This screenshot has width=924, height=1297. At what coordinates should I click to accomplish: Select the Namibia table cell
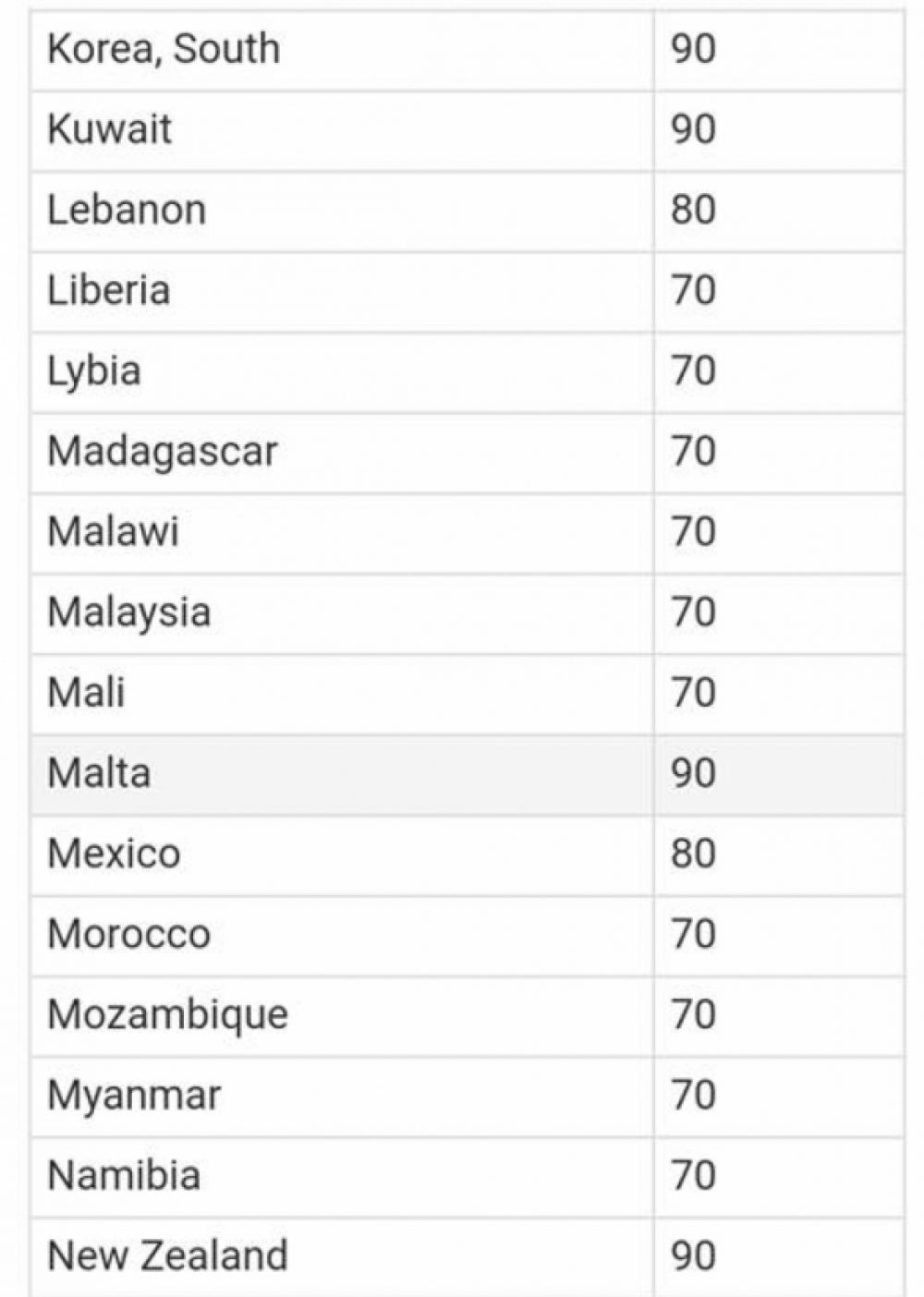pyautogui.click(x=342, y=1177)
